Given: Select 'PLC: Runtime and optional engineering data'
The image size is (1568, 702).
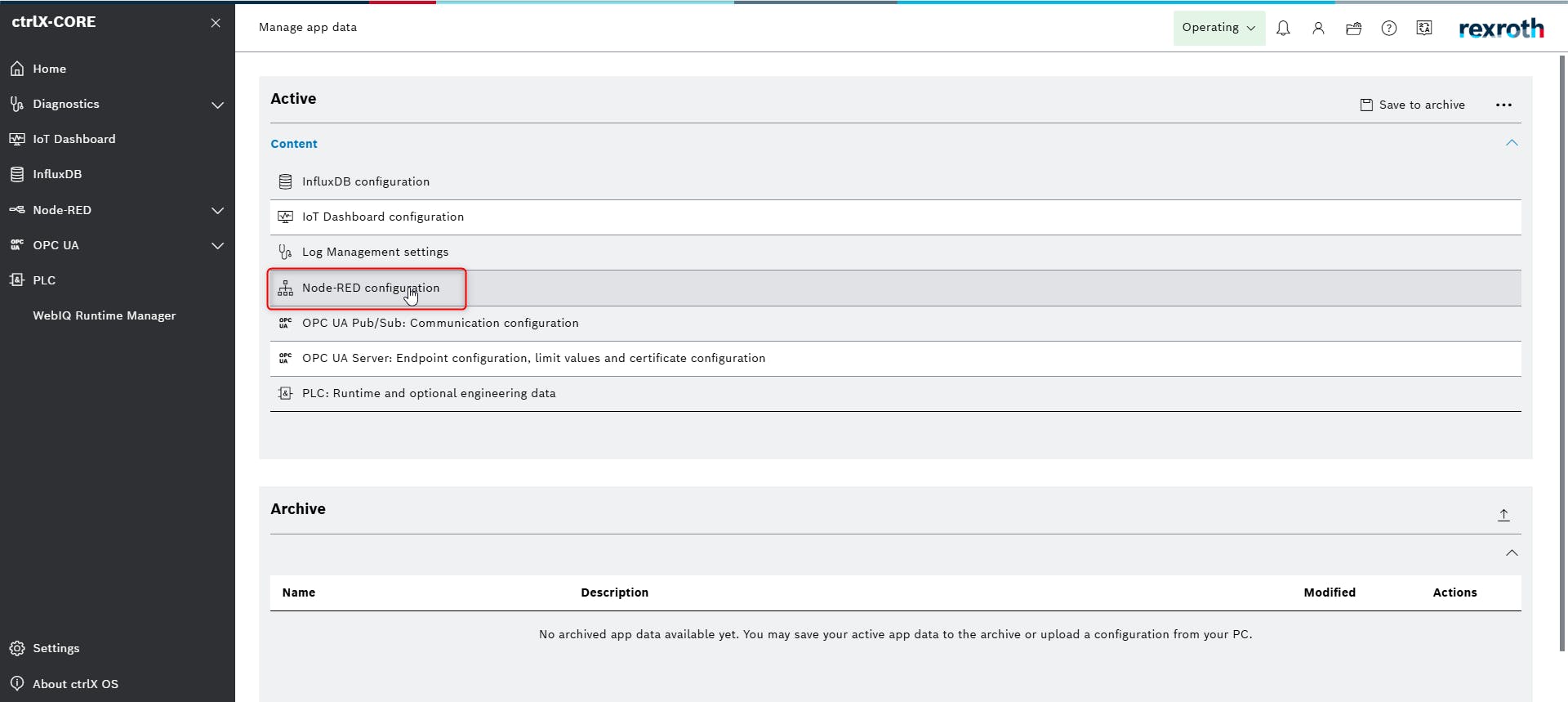Looking at the screenshot, I should pos(429,393).
